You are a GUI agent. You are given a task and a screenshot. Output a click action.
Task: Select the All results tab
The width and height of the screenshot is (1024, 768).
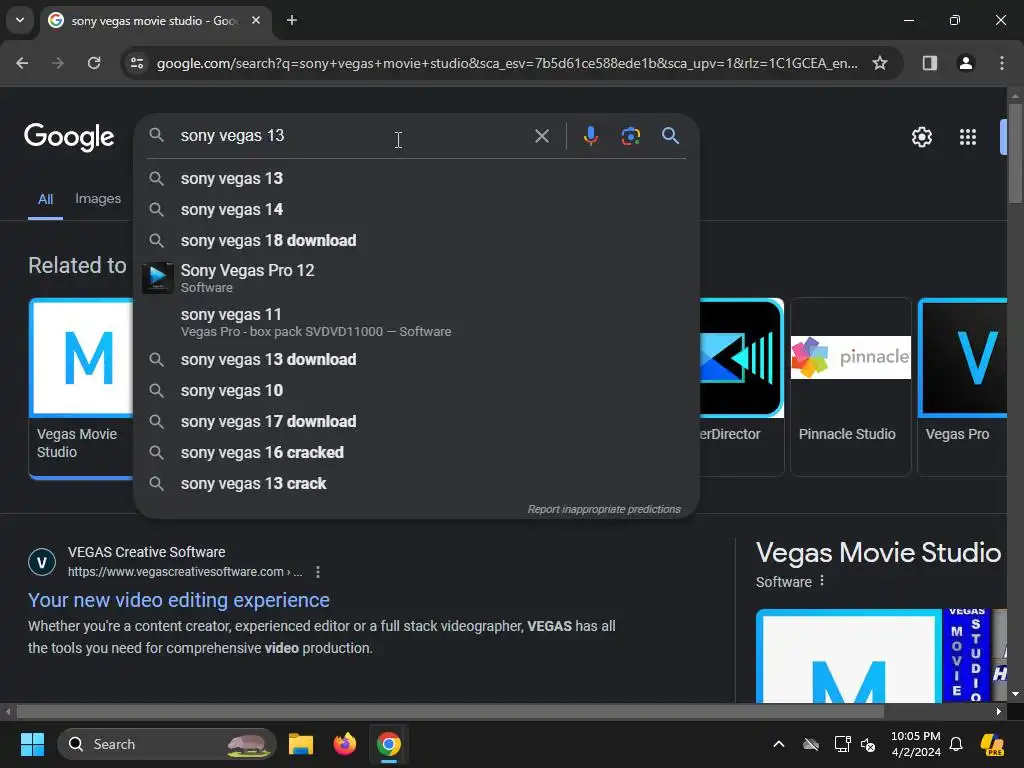[x=45, y=199]
